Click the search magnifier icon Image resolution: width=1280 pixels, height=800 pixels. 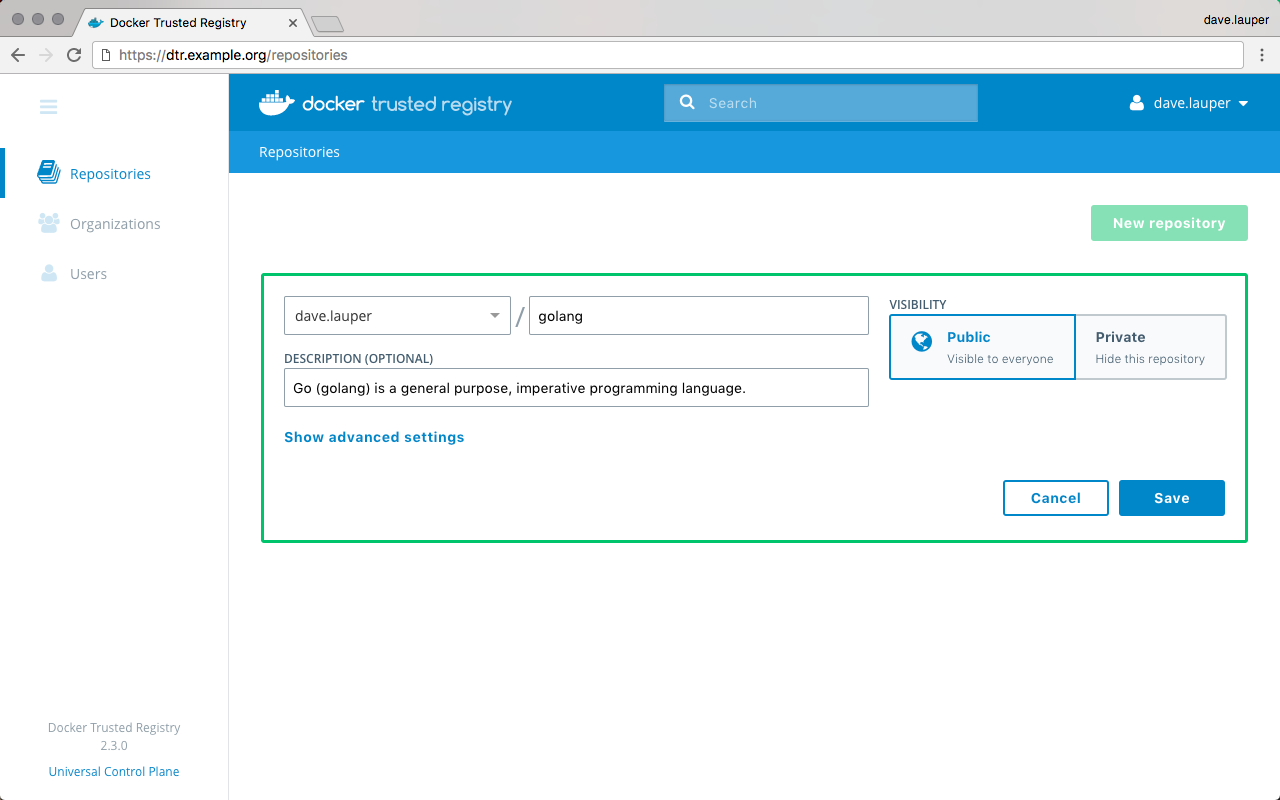[687, 102]
